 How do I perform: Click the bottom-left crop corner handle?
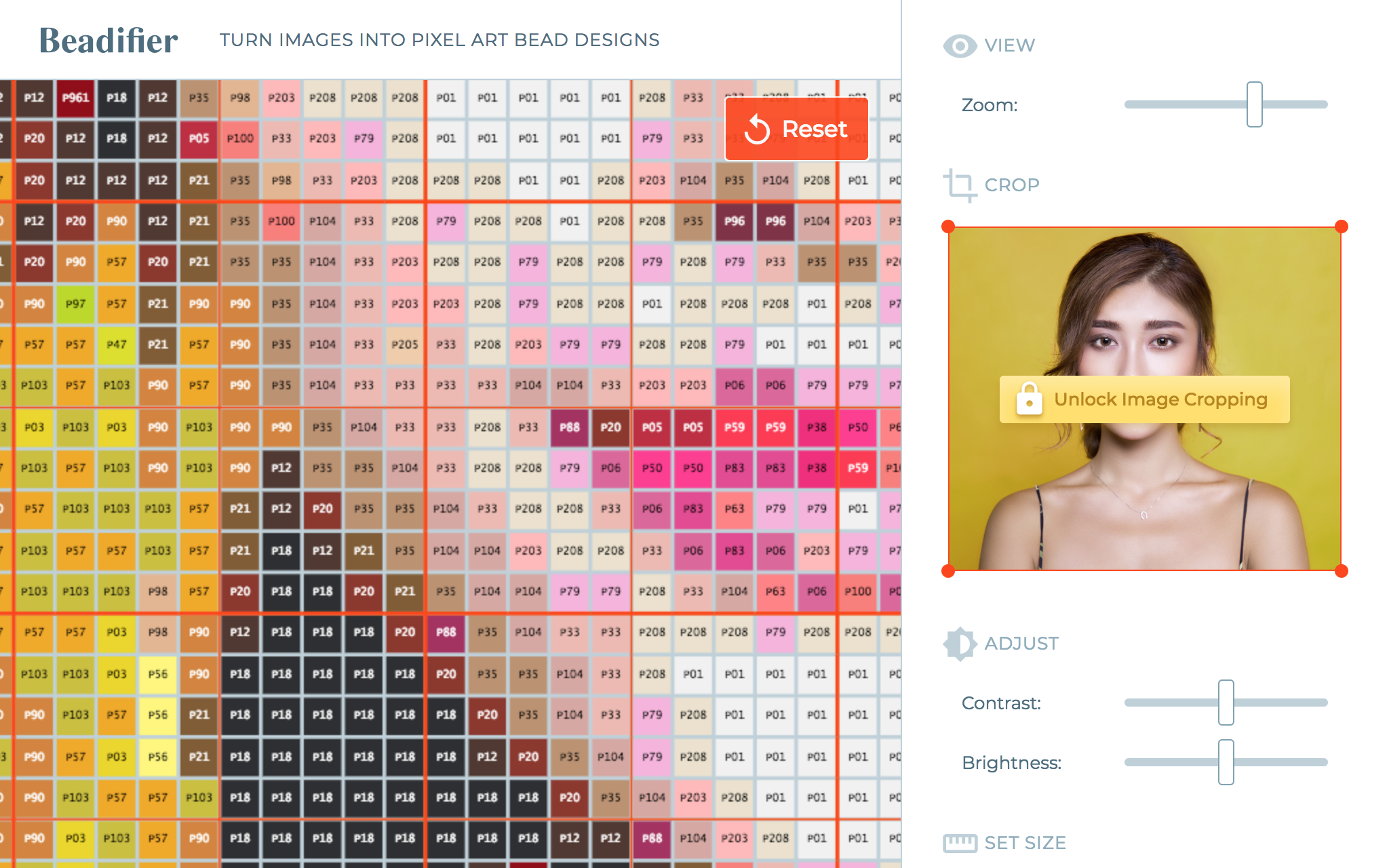[x=949, y=571]
